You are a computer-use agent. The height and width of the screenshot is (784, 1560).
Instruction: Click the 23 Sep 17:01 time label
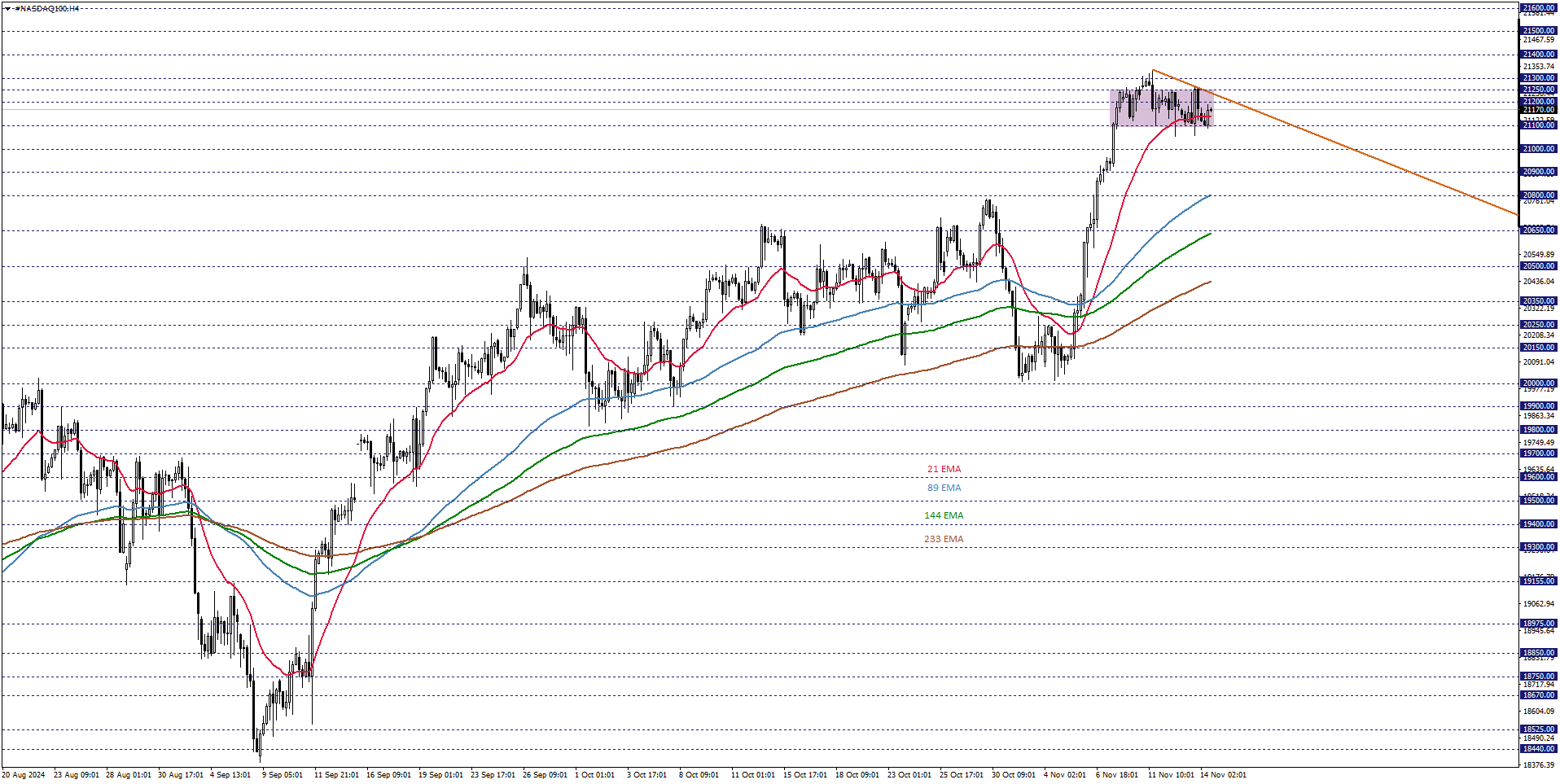coord(493,775)
